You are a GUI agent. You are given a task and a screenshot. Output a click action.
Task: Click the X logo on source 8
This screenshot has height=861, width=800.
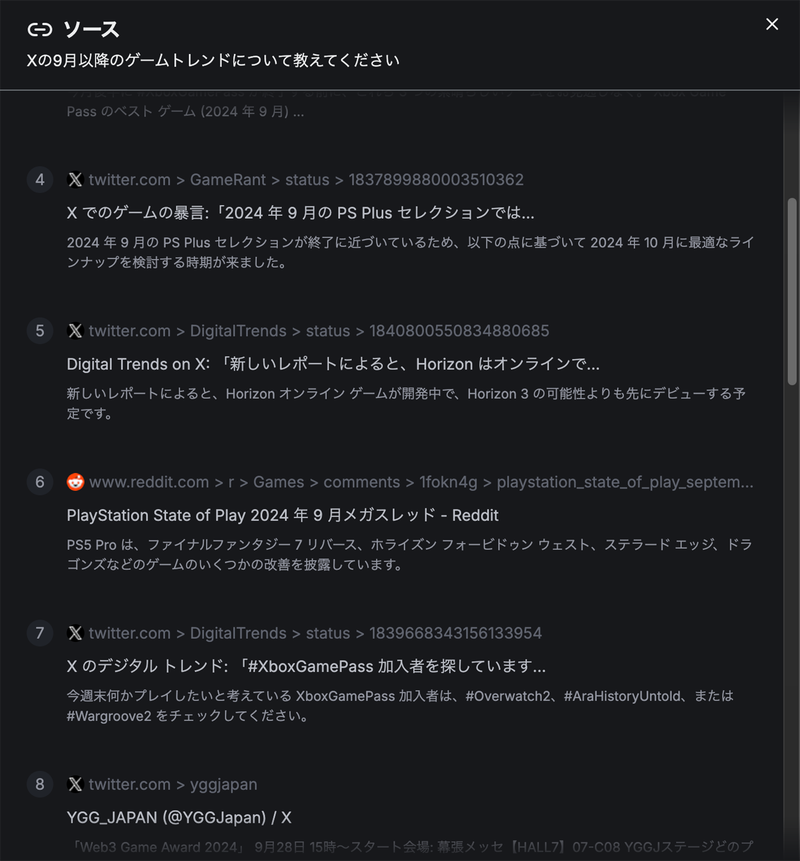pyautogui.click(x=75, y=784)
